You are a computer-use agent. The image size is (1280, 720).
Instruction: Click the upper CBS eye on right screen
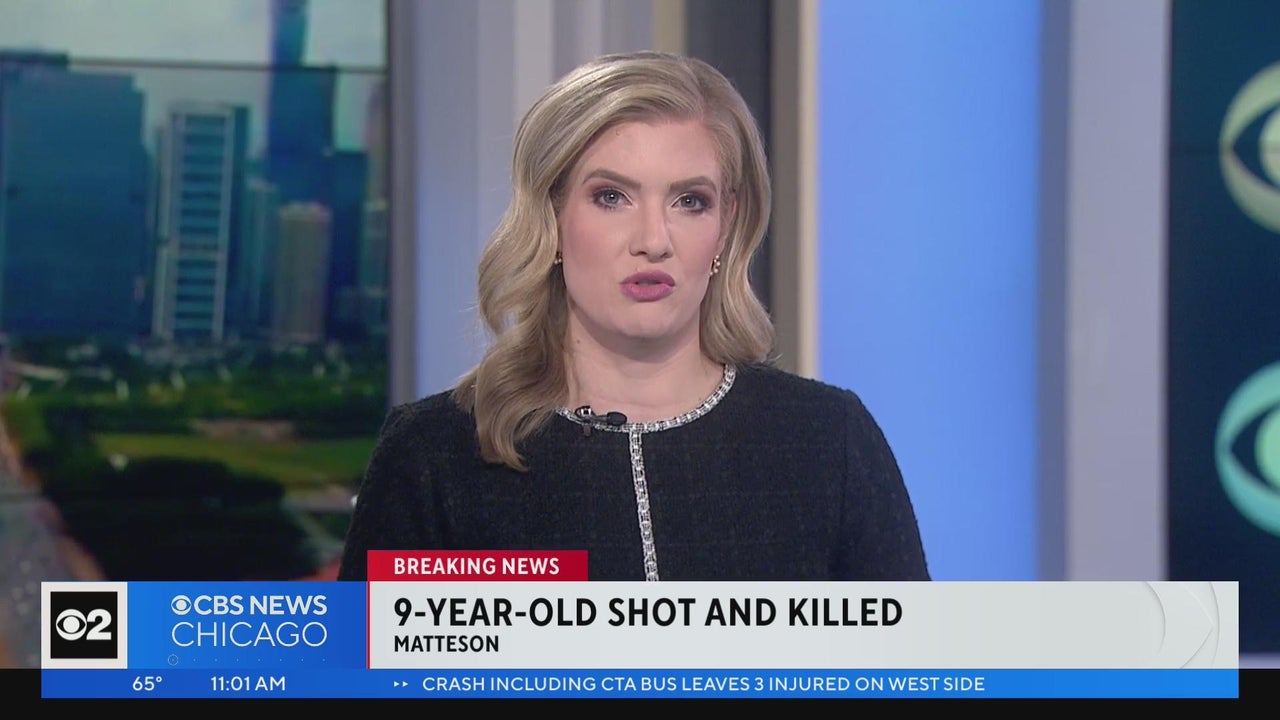[1250, 150]
